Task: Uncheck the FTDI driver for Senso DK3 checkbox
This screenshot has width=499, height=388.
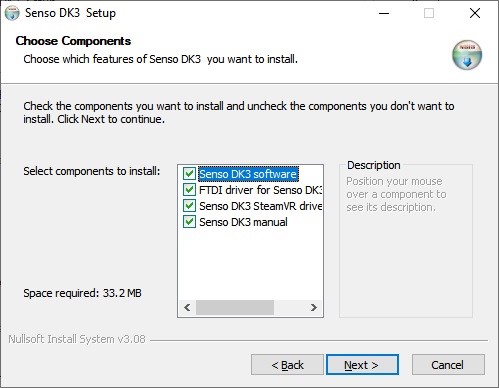Action: (x=189, y=190)
